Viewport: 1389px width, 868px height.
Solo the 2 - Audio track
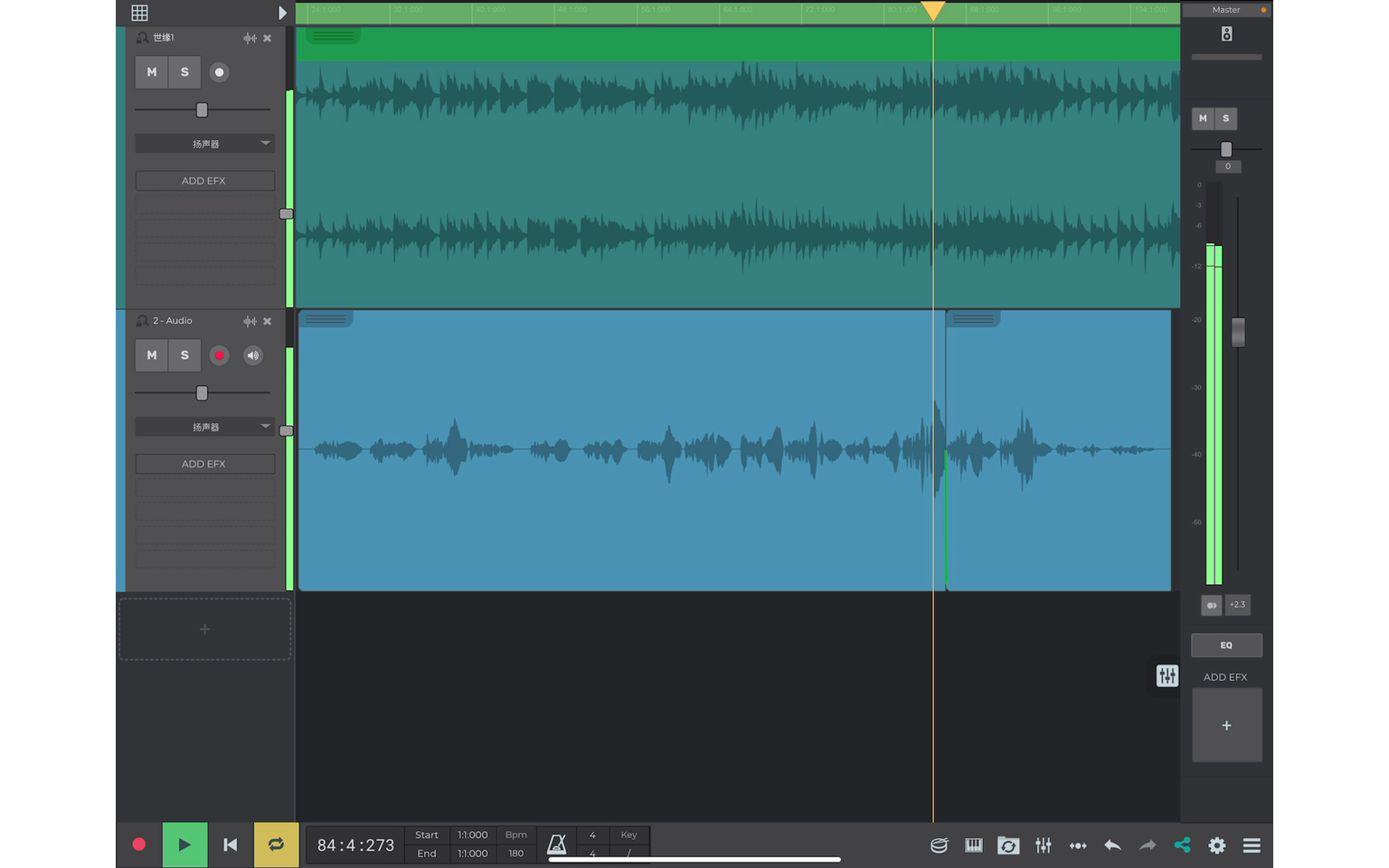[184, 355]
